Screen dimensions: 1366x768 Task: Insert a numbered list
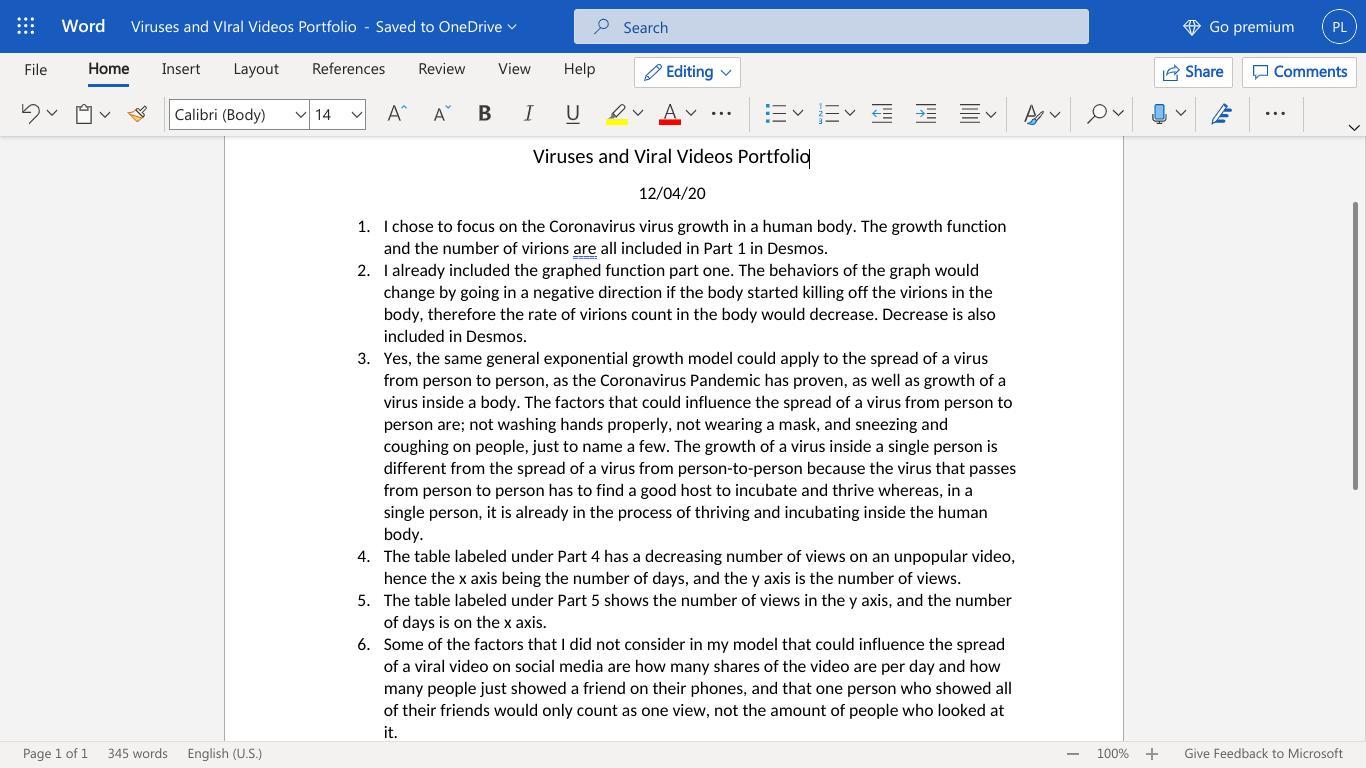click(828, 114)
